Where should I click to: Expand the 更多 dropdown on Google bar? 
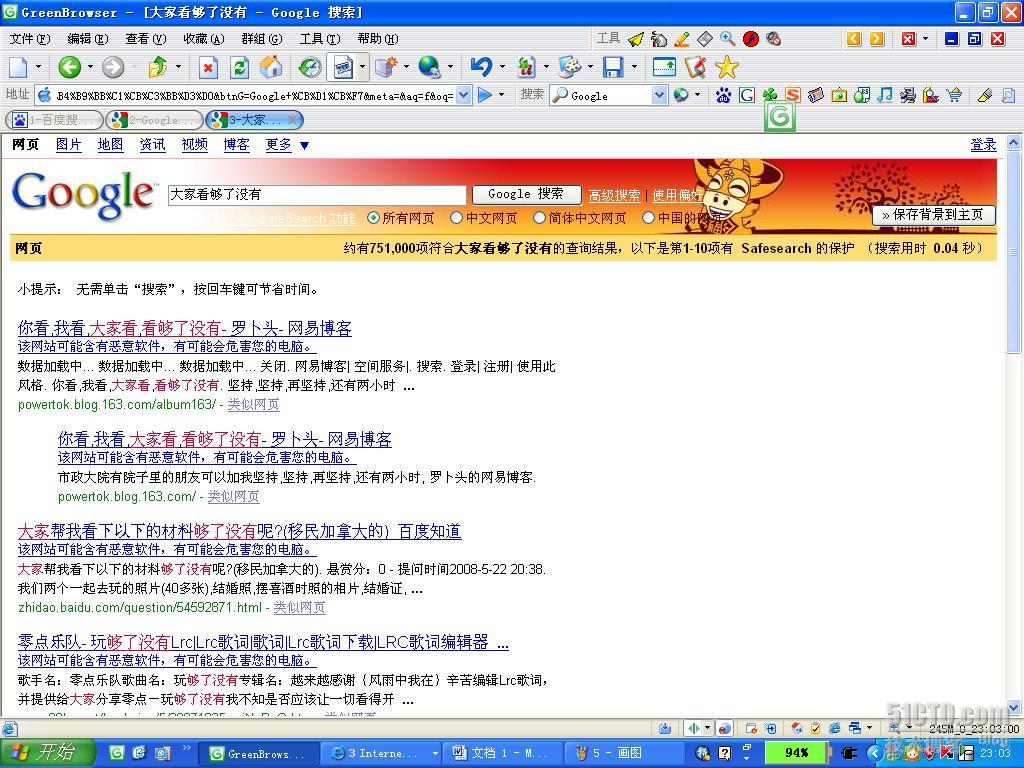point(304,145)
